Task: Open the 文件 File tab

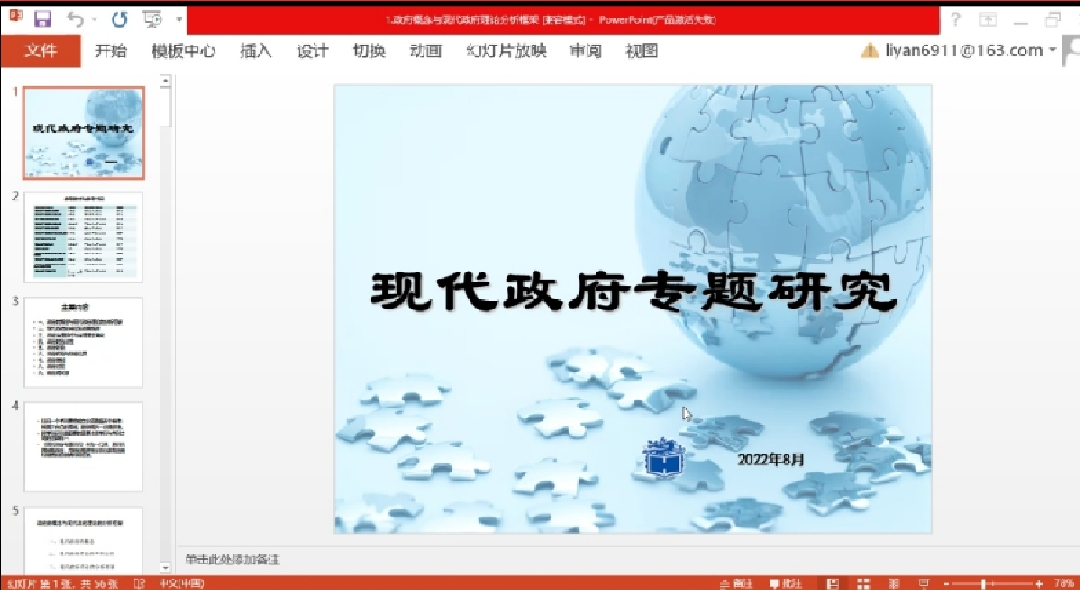Action: (40, 51)
